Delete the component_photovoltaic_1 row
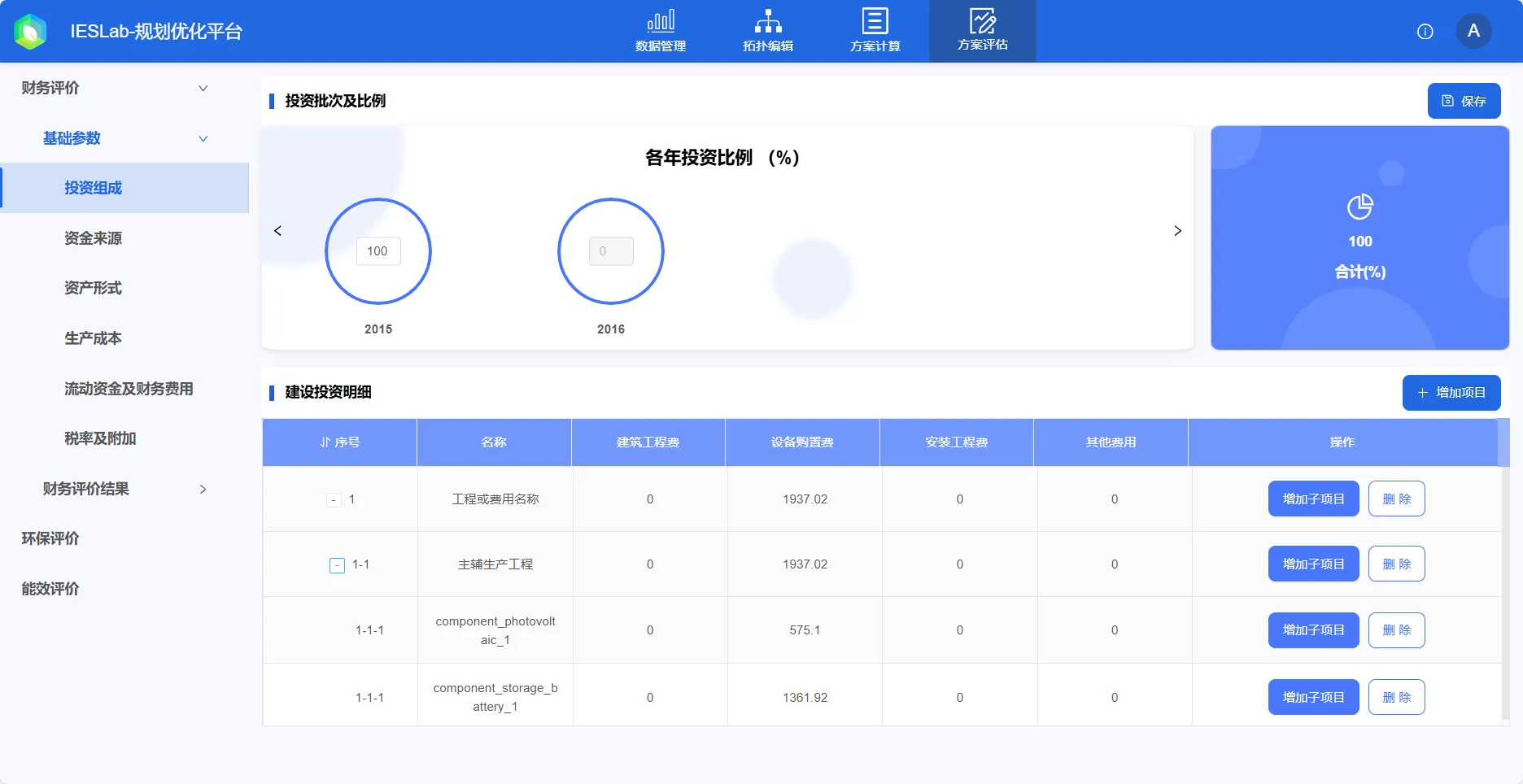 (x=1396, y=630)
